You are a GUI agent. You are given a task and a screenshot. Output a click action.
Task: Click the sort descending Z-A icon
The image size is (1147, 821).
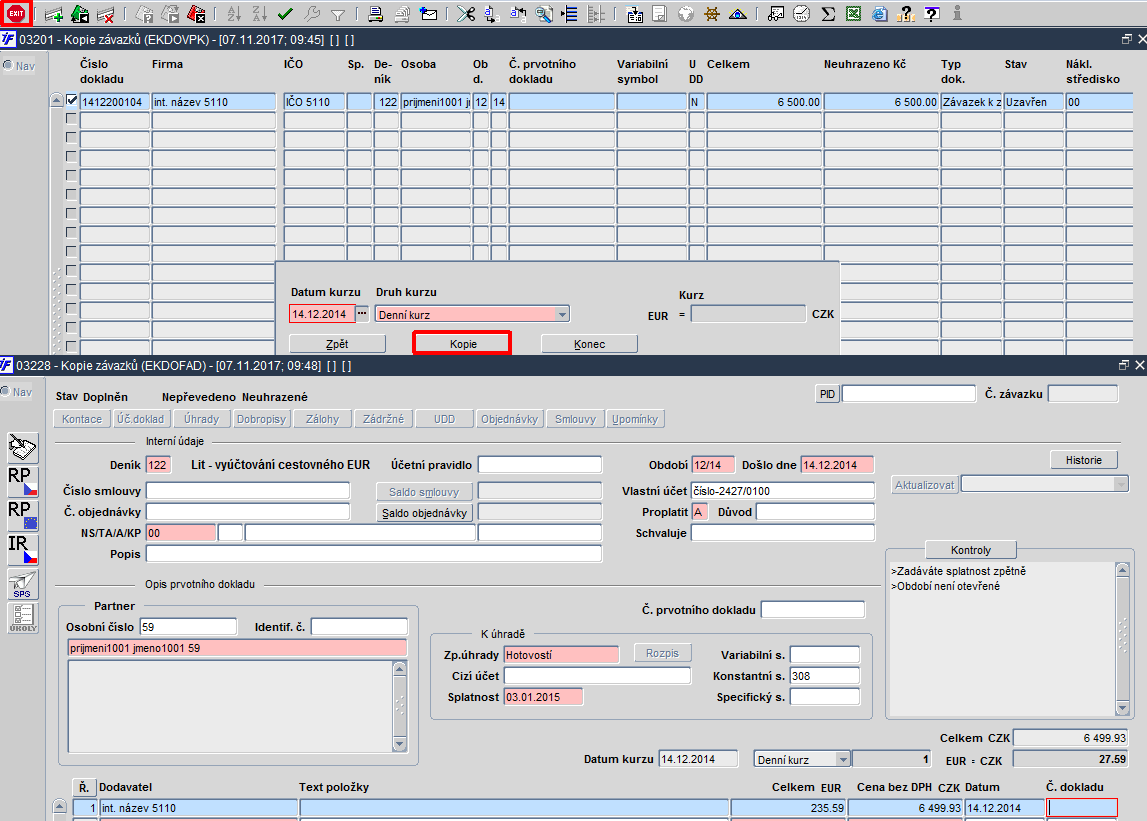(x=260, y=13)
